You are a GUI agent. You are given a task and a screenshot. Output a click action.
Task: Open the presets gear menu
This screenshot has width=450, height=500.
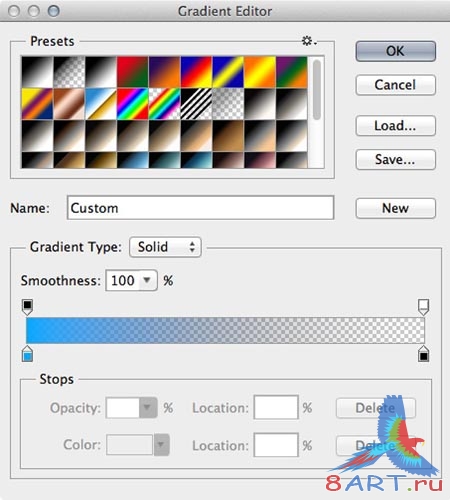coord(309,41)
